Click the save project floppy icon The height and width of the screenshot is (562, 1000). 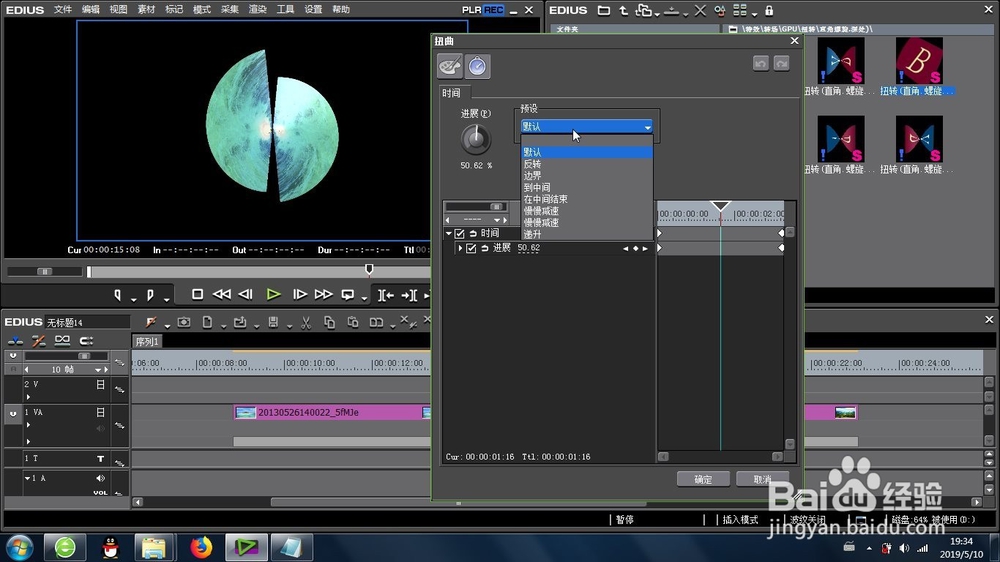[x=273, y=323]
